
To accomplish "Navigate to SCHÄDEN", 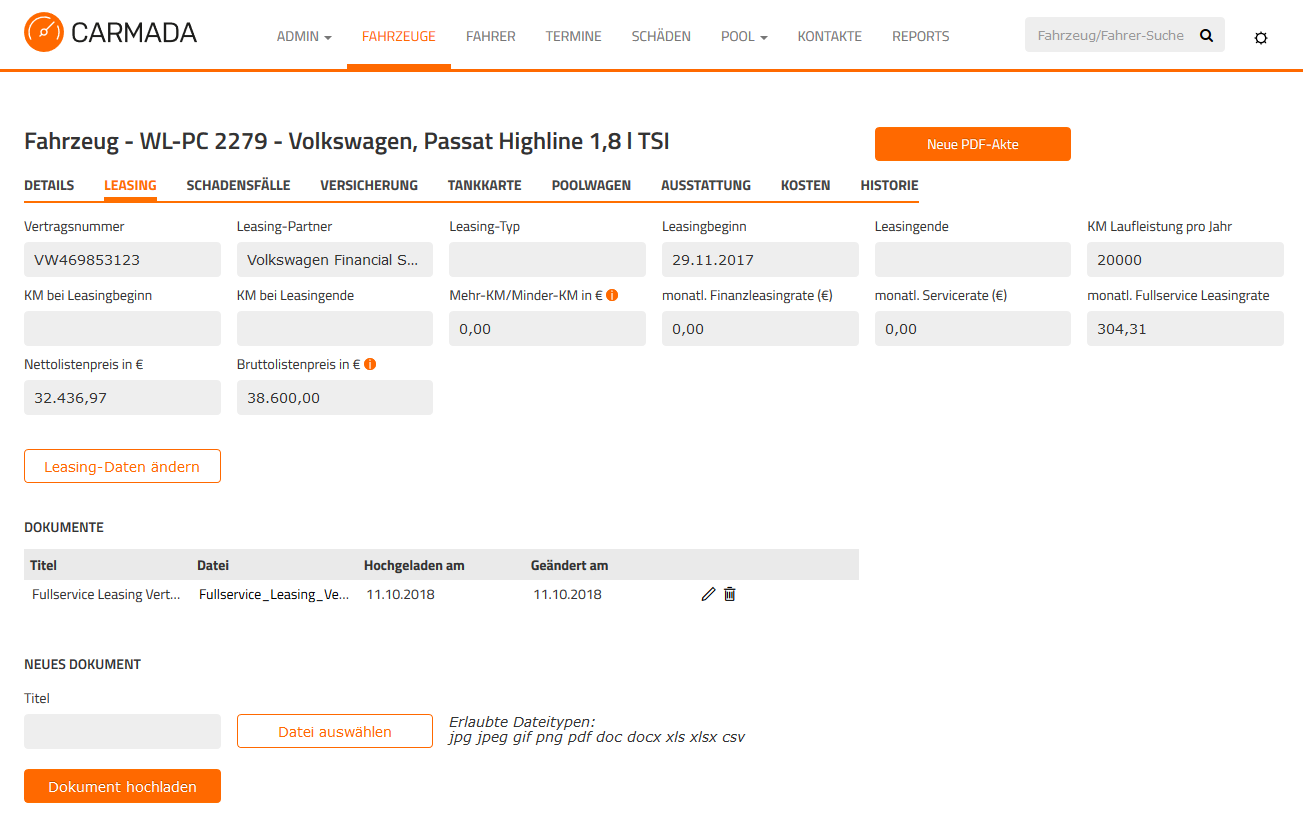I will pyautogui.click(x=661, y=36).
